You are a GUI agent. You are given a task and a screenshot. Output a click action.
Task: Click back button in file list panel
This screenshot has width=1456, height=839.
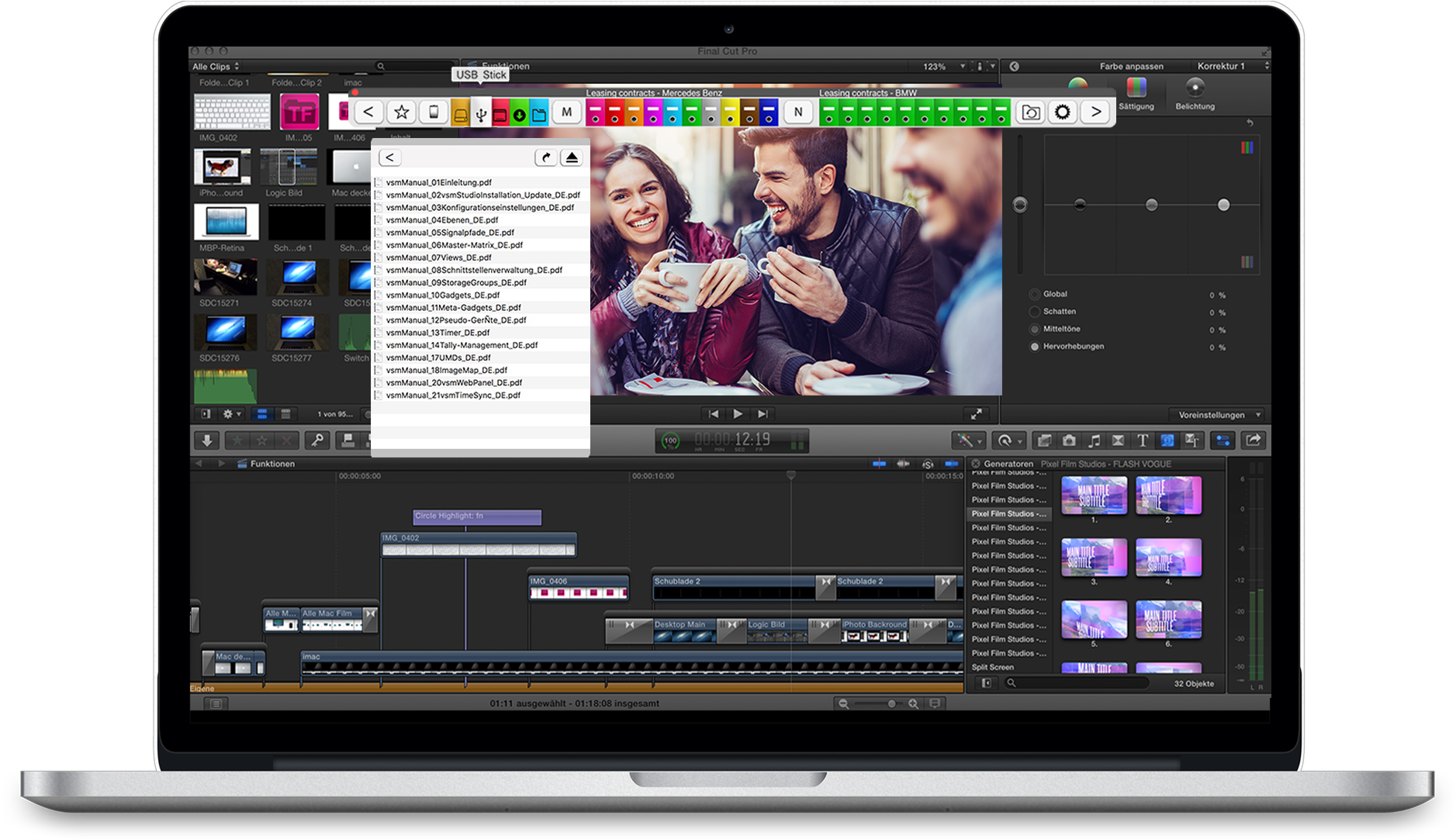(x=389, y=157)
